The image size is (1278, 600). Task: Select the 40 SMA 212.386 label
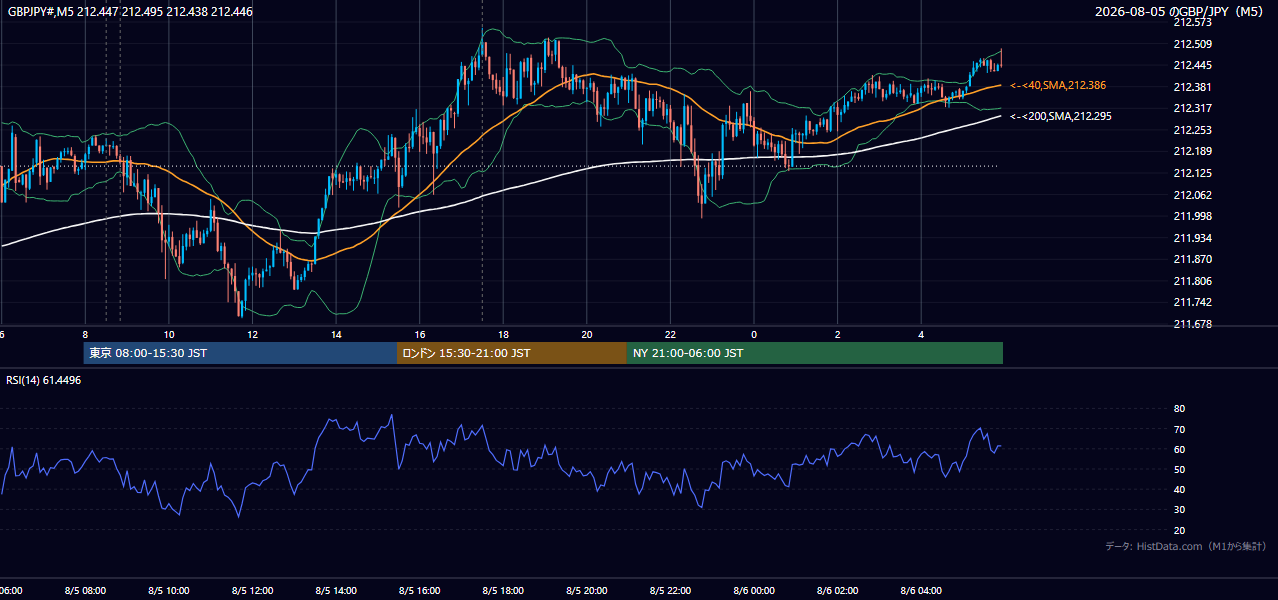(1058, 86)
